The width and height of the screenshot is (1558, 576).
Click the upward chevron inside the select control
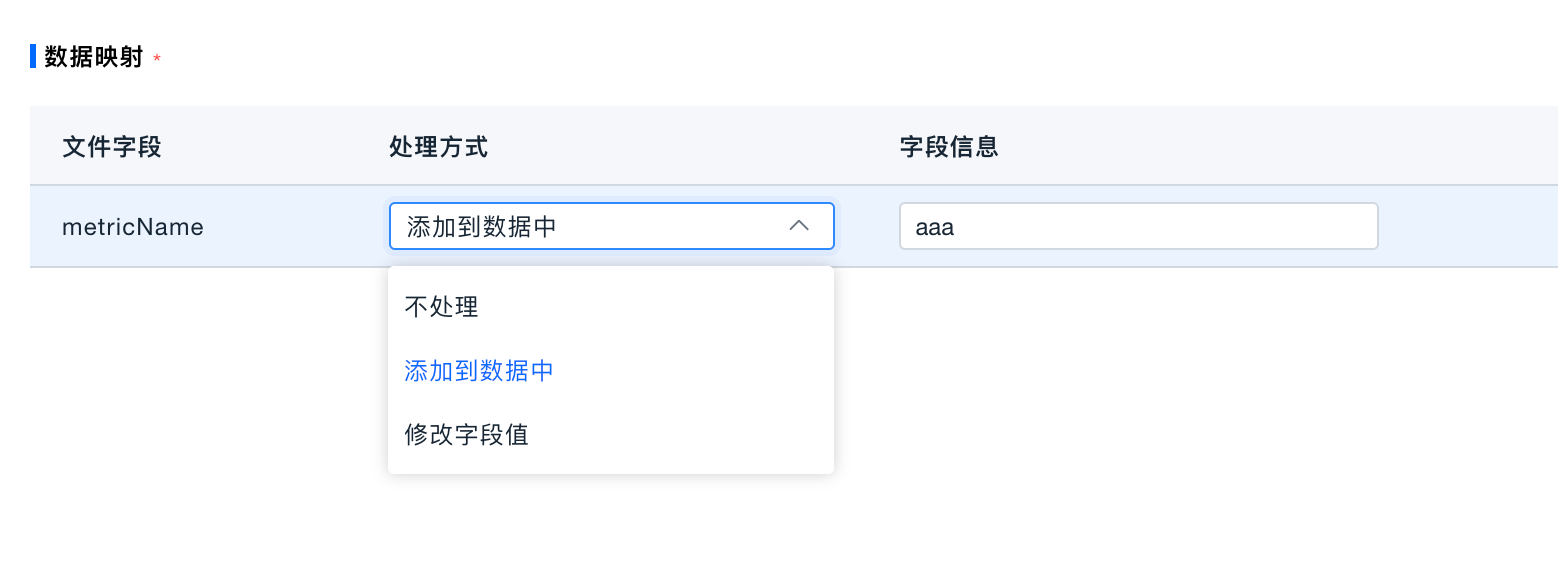point(799,226)
